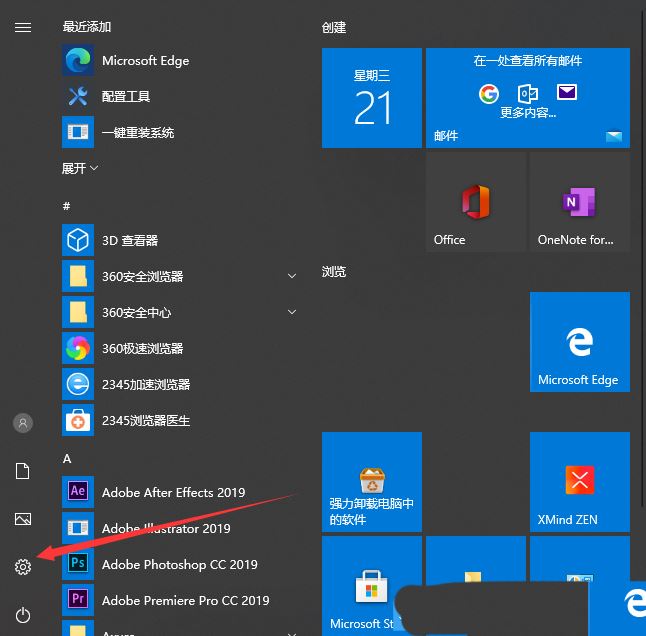Image resolution: width=646 pixels, height=636 pixels.
Task: Open the Settings gear icon
Action: tap(23, 567)
